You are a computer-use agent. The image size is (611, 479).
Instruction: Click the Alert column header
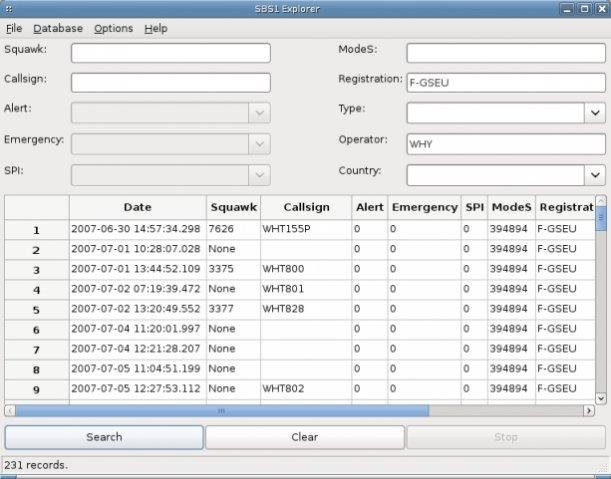pos(369,207)
